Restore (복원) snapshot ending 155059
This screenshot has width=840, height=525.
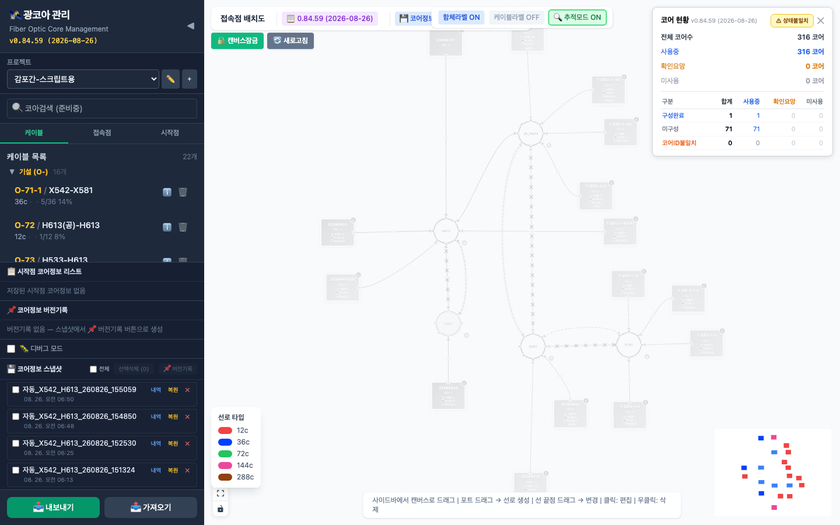click(x=172, y=390)
